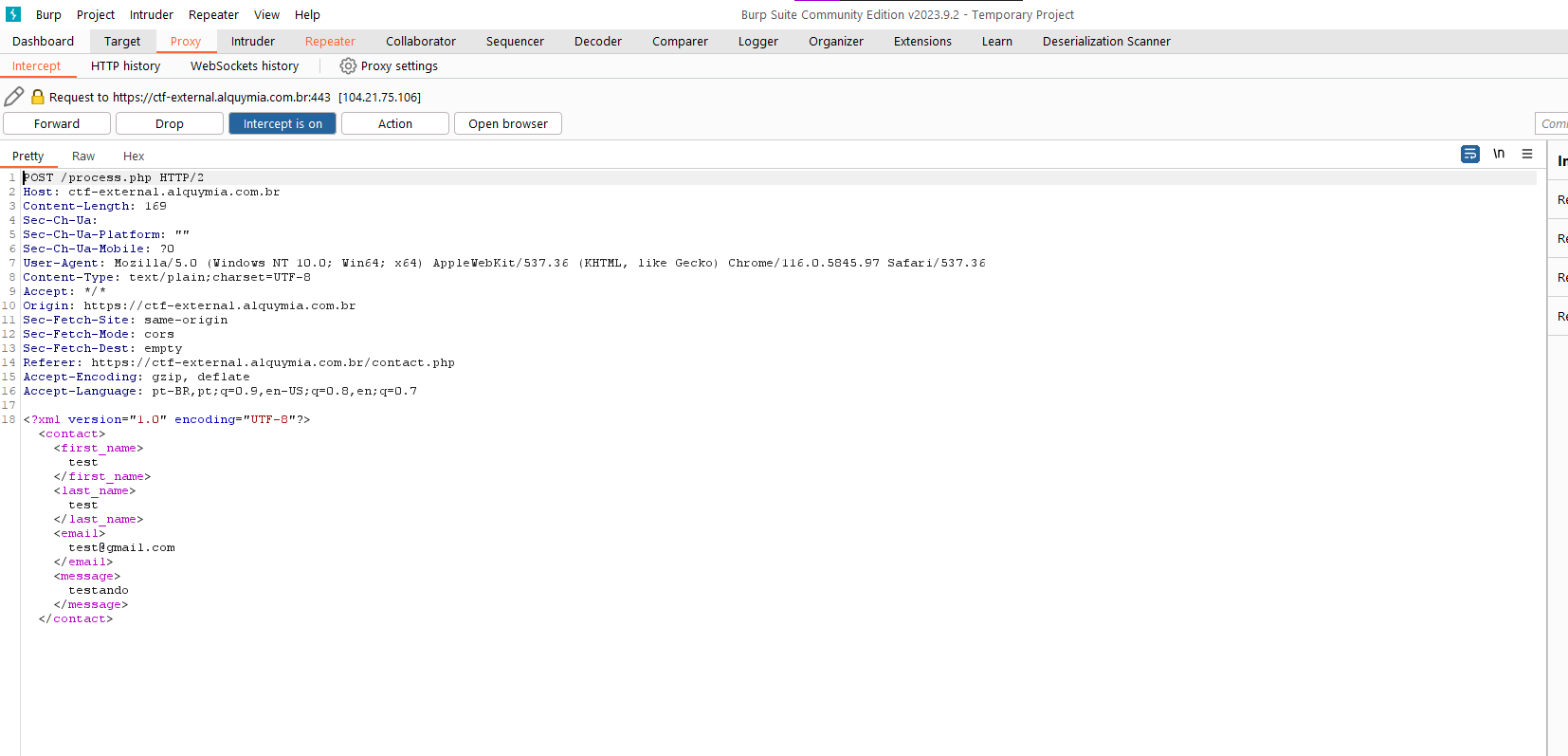The image size is (1568, 756).
Task: Switch to the Collaborator tab
Action: [x=421, y=41]
